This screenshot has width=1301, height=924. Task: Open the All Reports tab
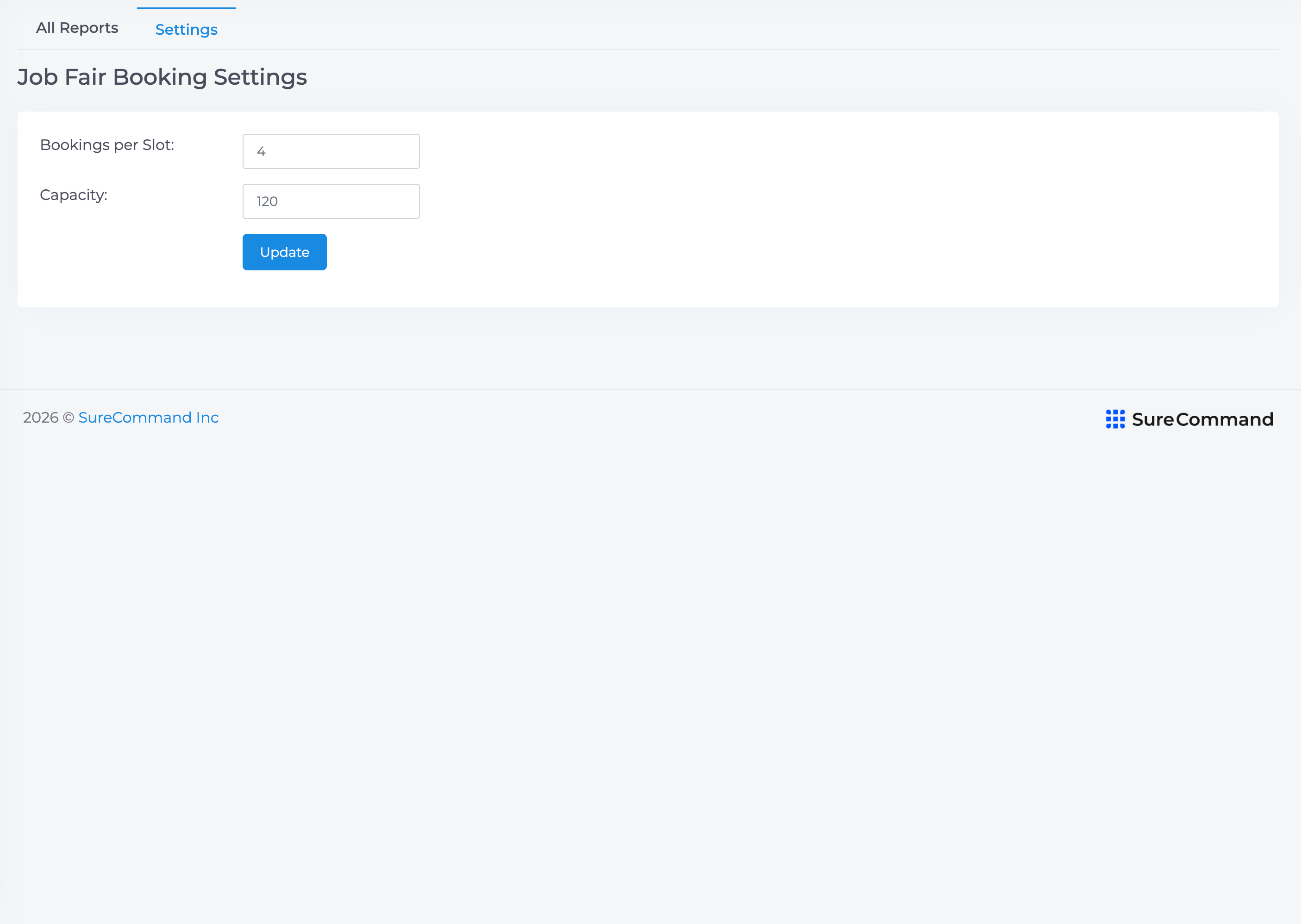(77, 28)
